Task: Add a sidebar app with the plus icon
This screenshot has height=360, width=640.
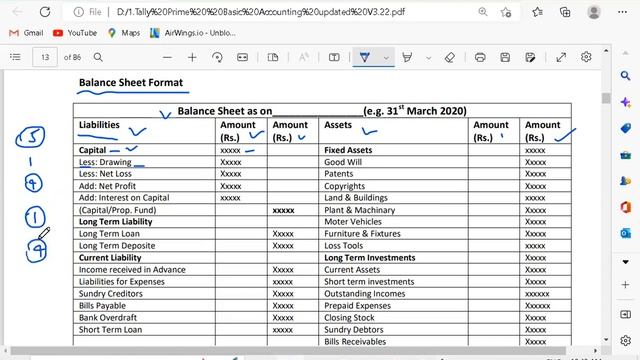Action: click(x=625, y=284)
